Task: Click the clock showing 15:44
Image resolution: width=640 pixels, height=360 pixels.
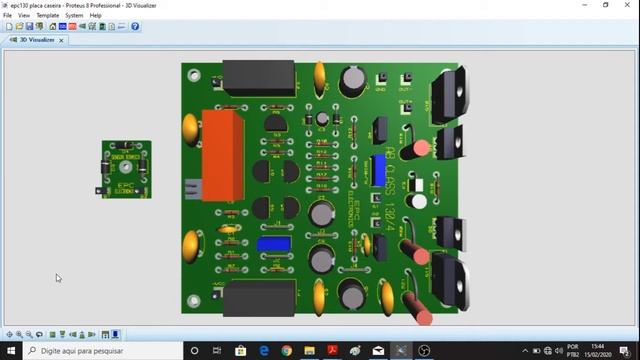Action: pyautogui.click(x=598, y=351)
